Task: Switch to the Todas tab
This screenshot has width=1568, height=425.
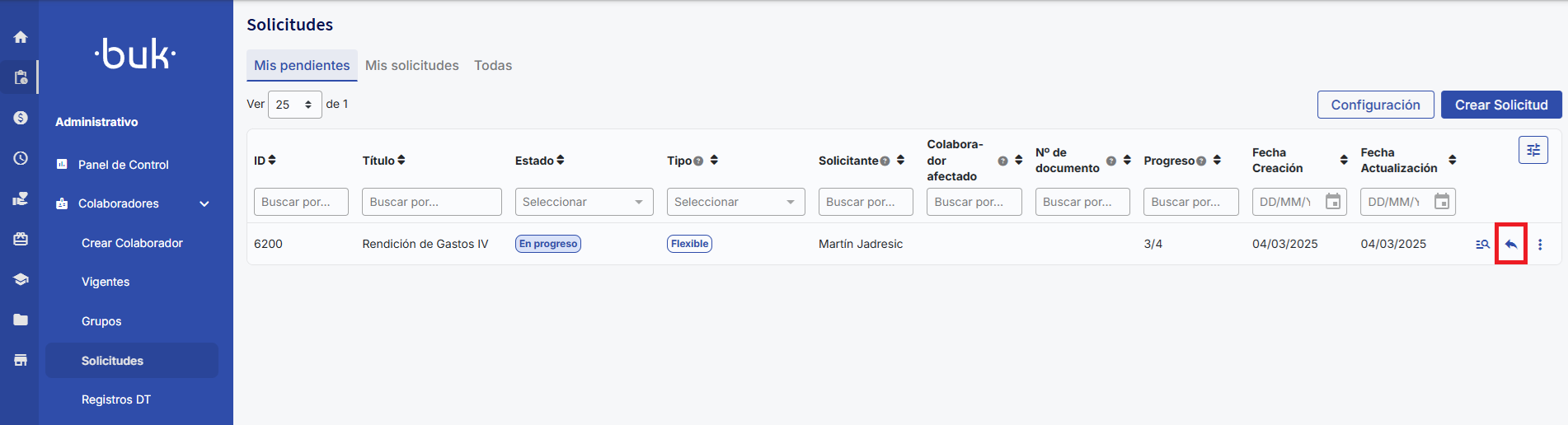Action: pos(493,65)
